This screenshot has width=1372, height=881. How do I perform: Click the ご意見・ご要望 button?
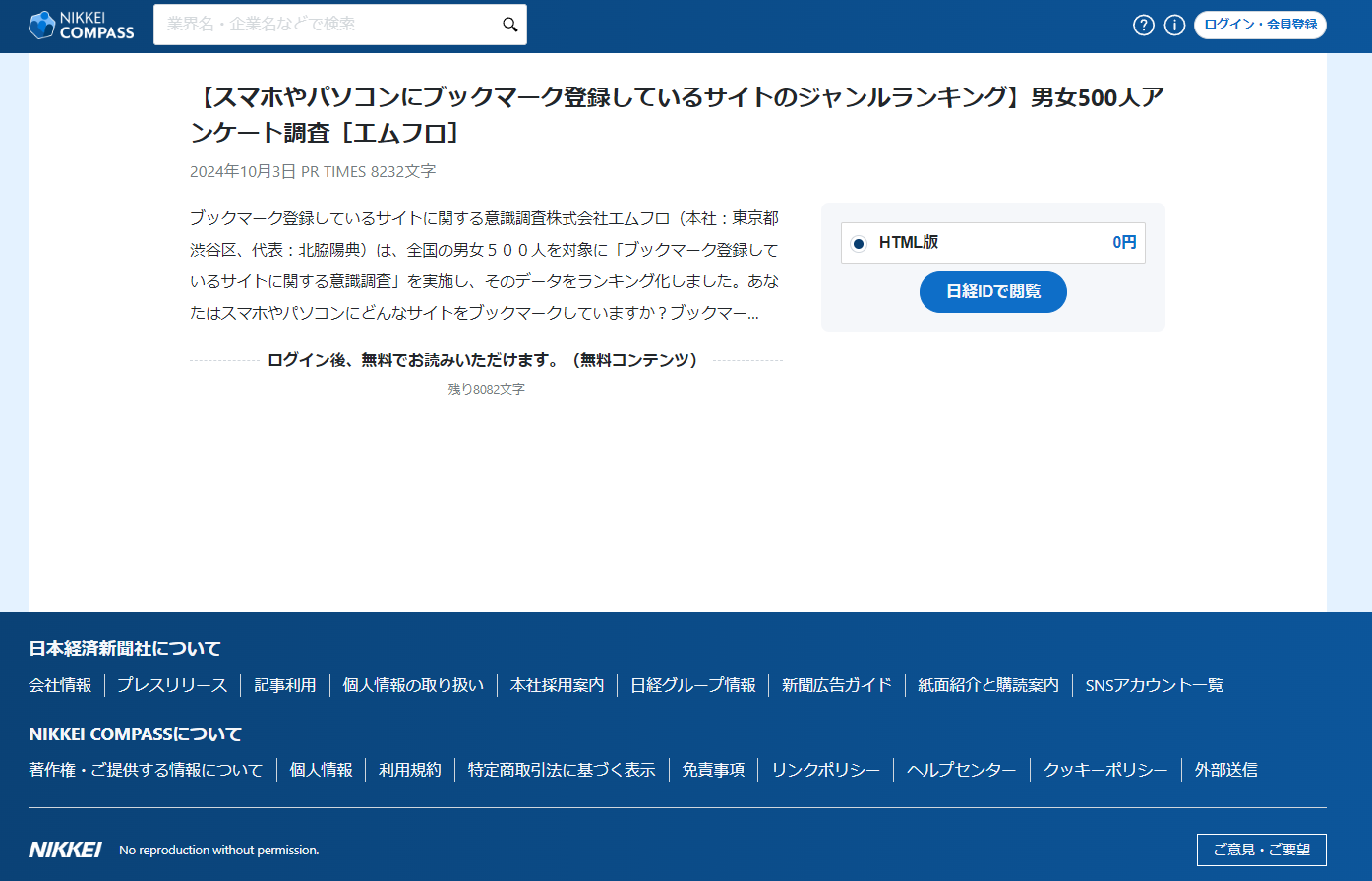(1262, 850)
